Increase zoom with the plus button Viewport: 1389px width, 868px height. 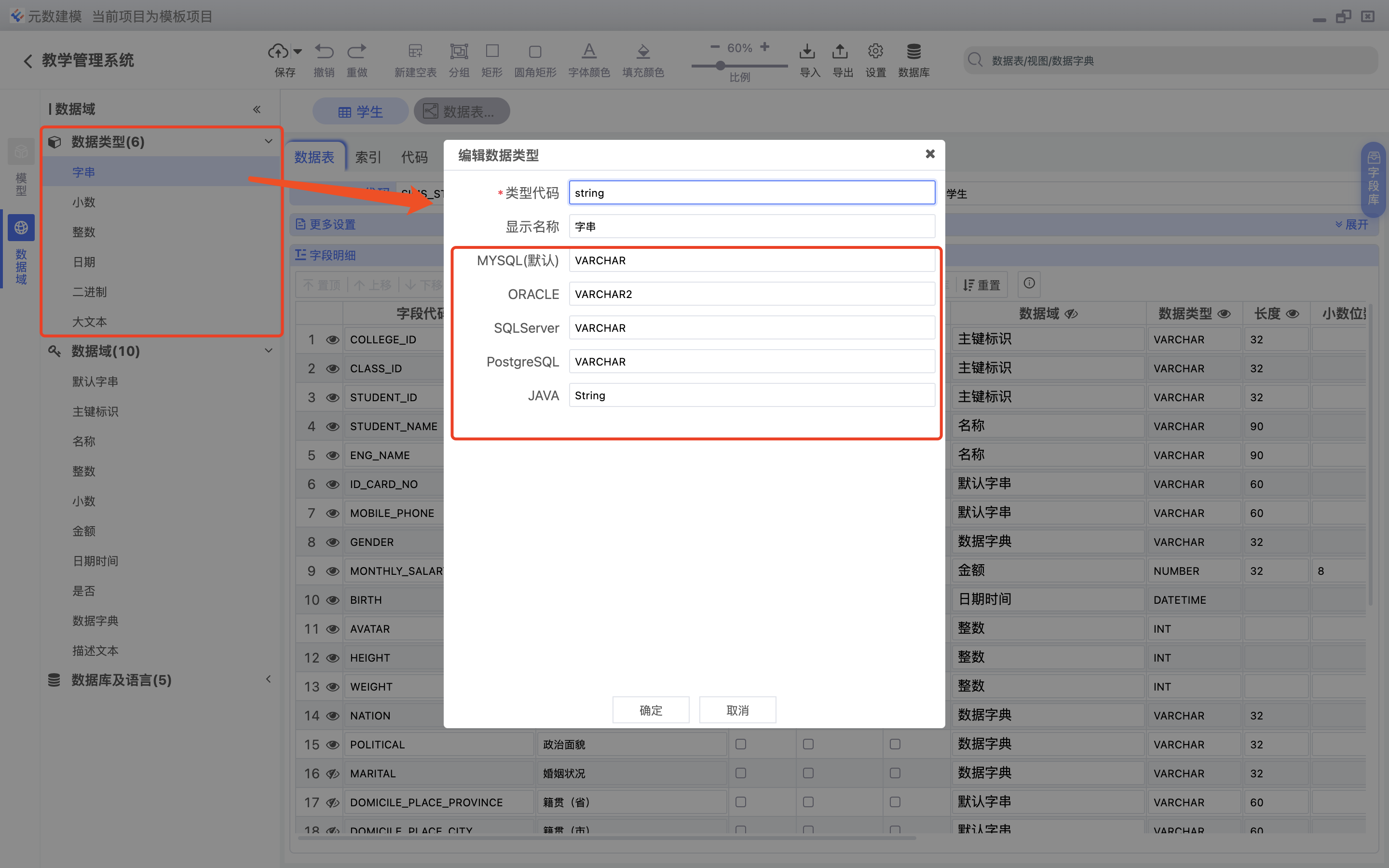point(764,47)
